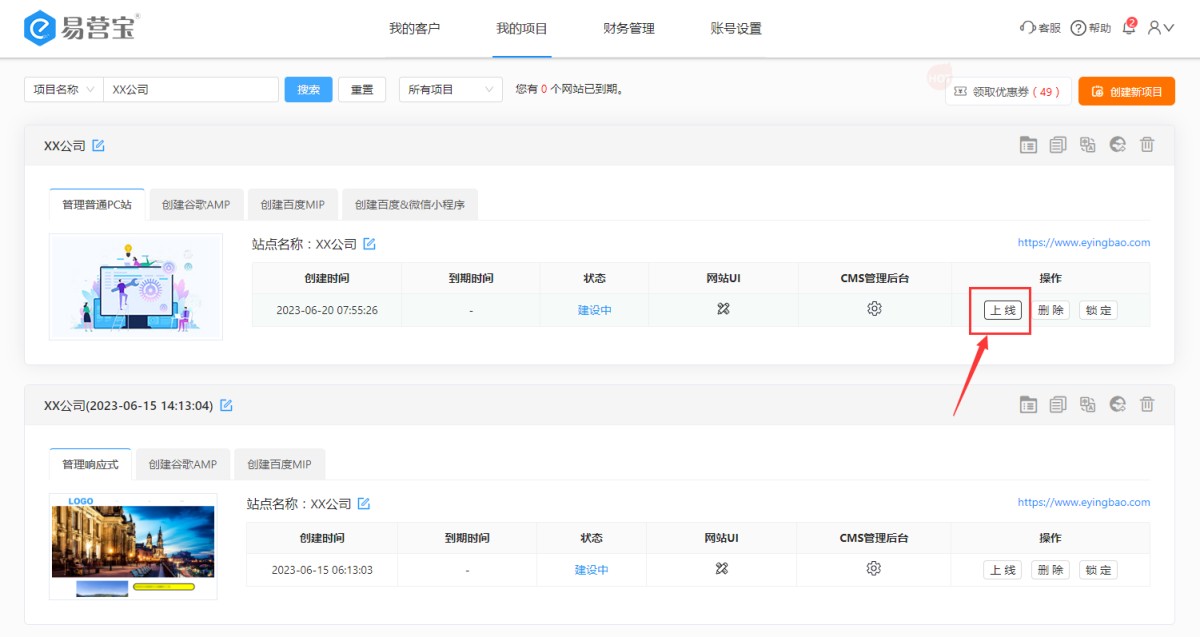This screenshot has width=1200, height=637.
Task: Click folder icon in second project header
Action: (1028, 405)
